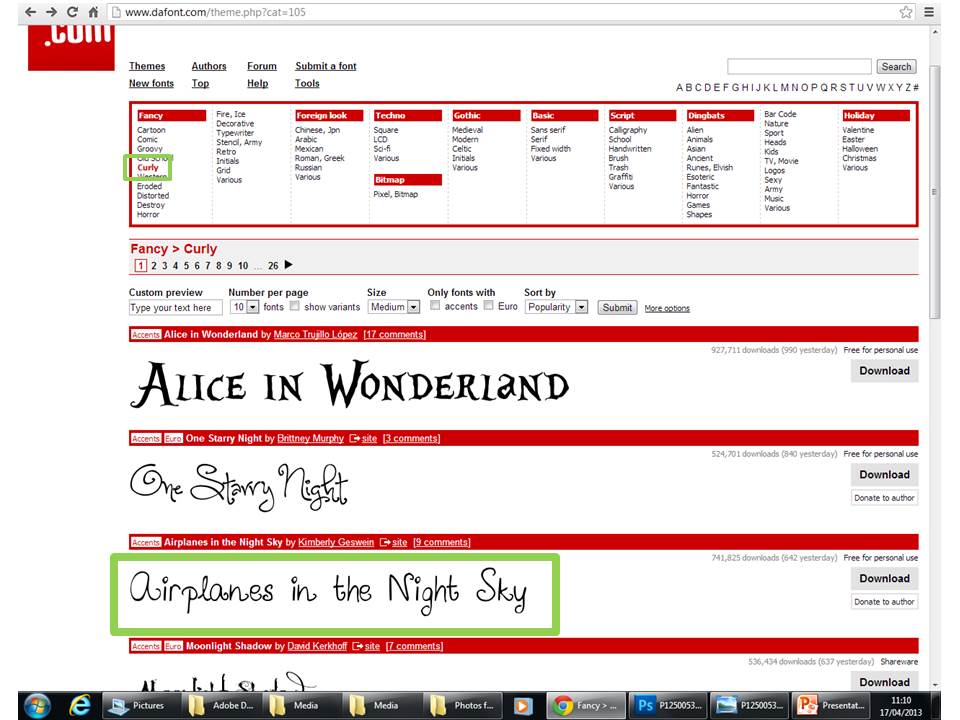The width and height of the screenshot is (960, 720).
Task: Toggle show variants checkbox
Action: point(294,306)
